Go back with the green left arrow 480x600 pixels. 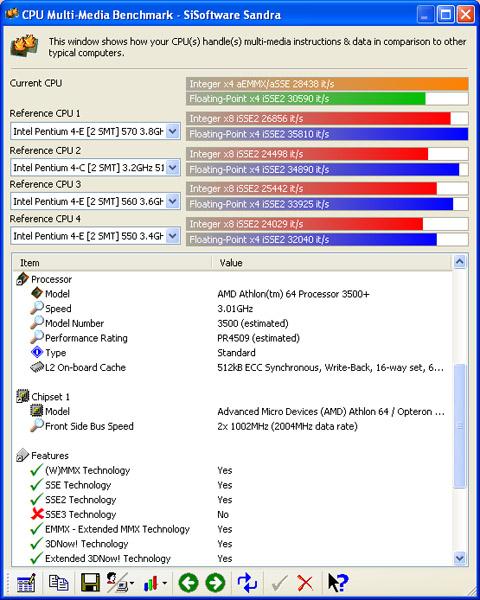click(188, 583)
